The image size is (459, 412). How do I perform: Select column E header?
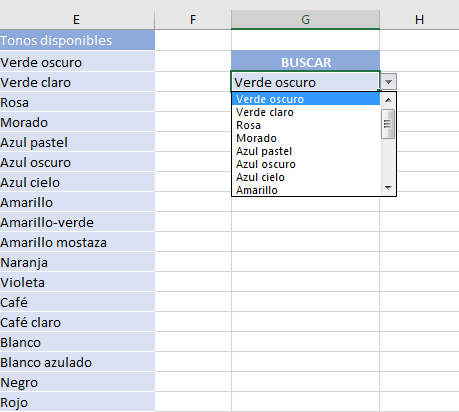[77, 20]
